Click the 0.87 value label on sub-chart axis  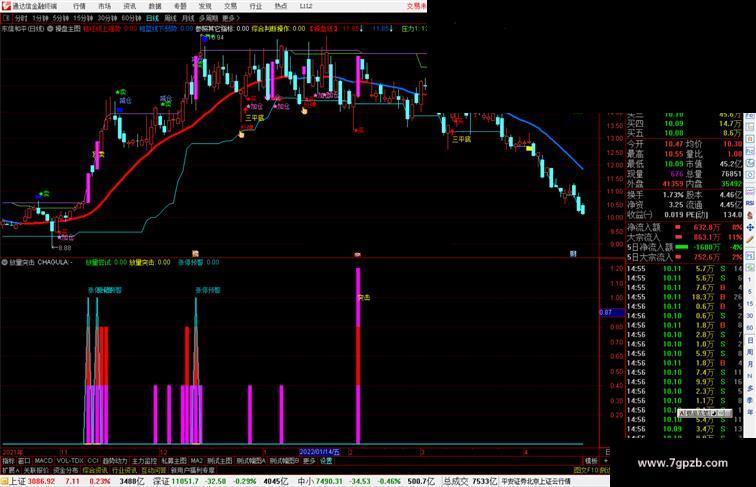click(611, 312)
